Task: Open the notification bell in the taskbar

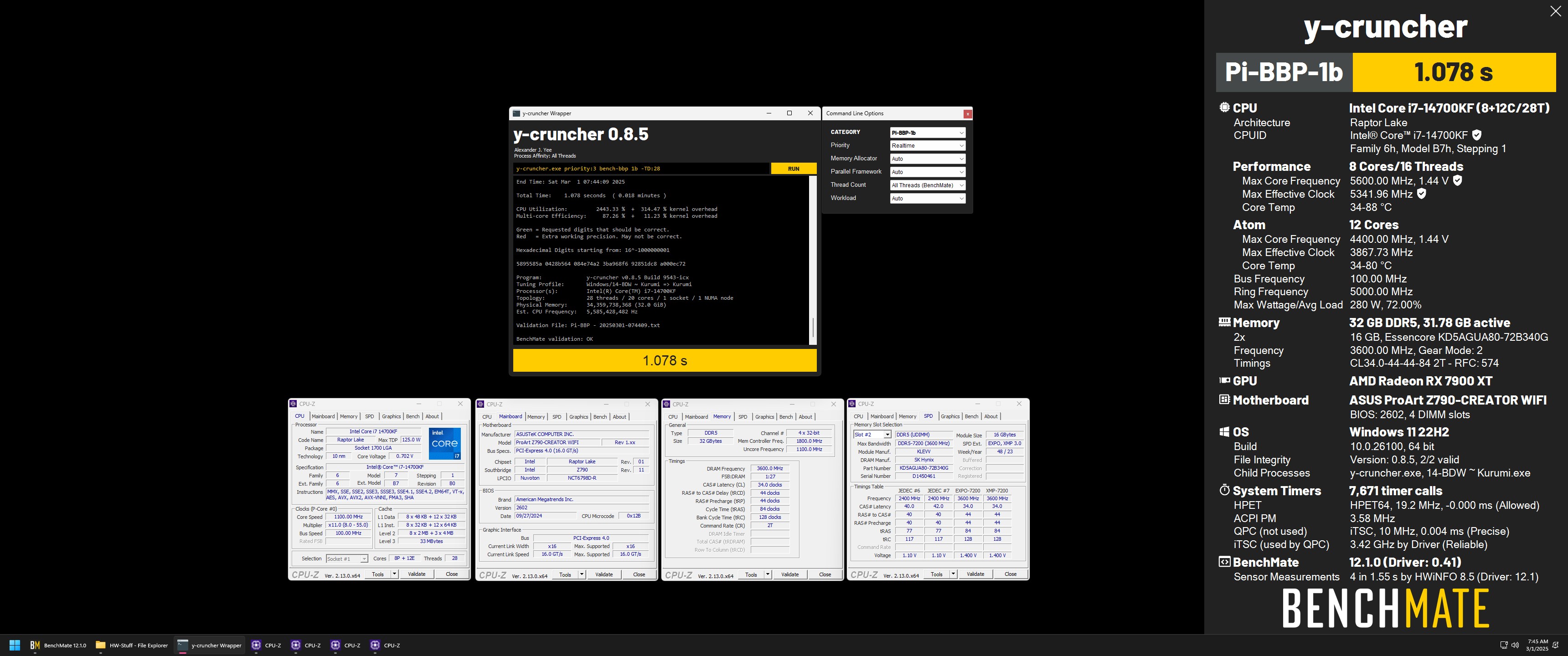Action: coord(1556,645)
